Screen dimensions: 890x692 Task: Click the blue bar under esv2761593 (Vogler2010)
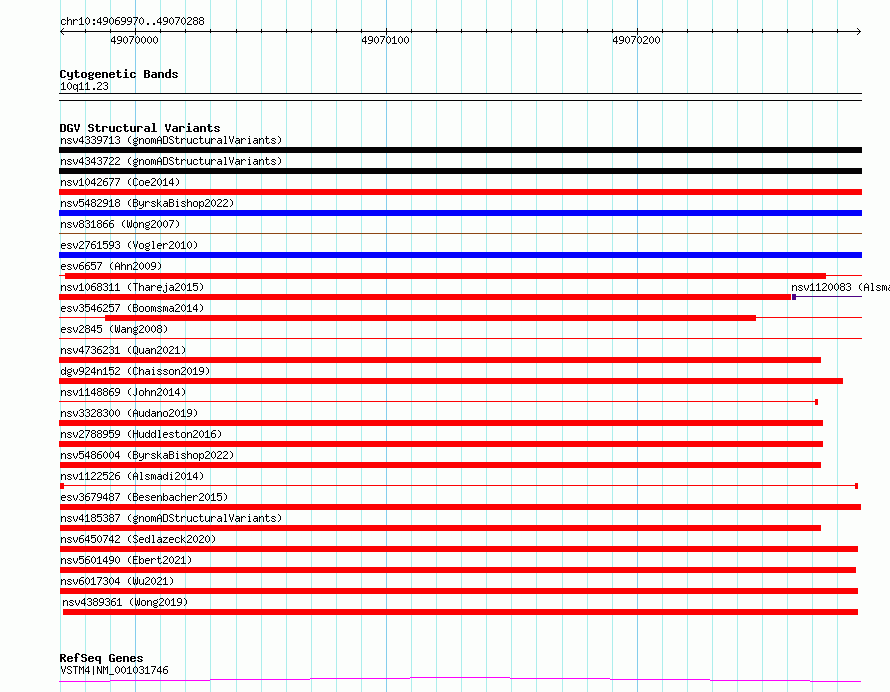pos(460,255)
